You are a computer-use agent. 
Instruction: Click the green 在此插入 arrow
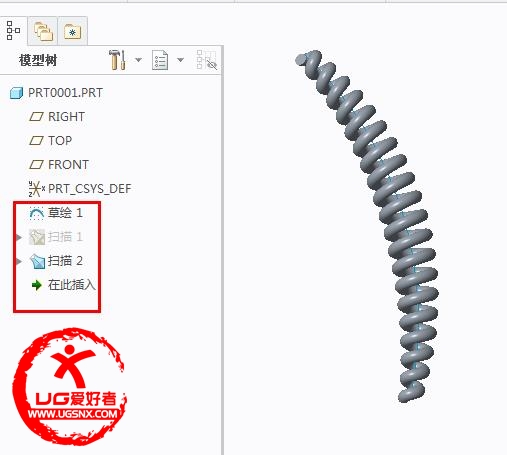tap(37, 285)
